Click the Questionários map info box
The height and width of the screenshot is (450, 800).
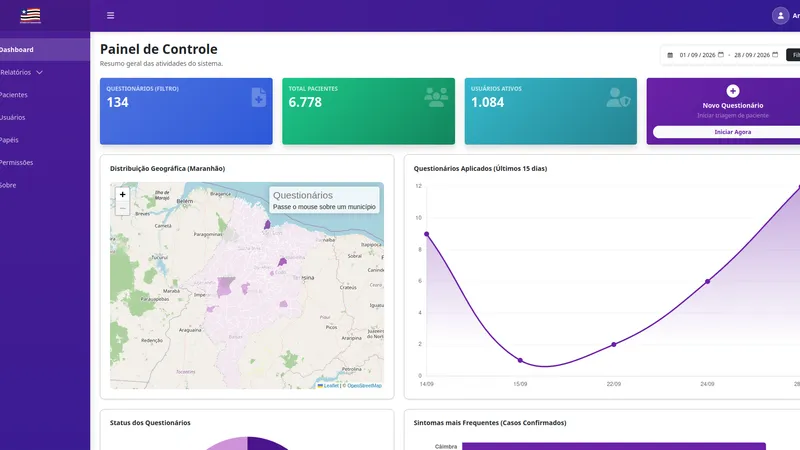(x=324, y=200)
